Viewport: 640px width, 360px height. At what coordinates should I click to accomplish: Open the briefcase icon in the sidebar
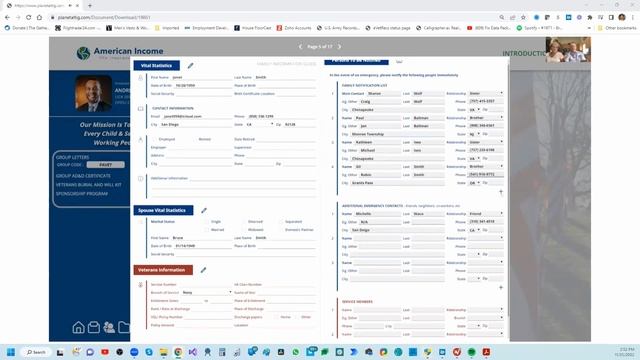click(x=94, y=327)
